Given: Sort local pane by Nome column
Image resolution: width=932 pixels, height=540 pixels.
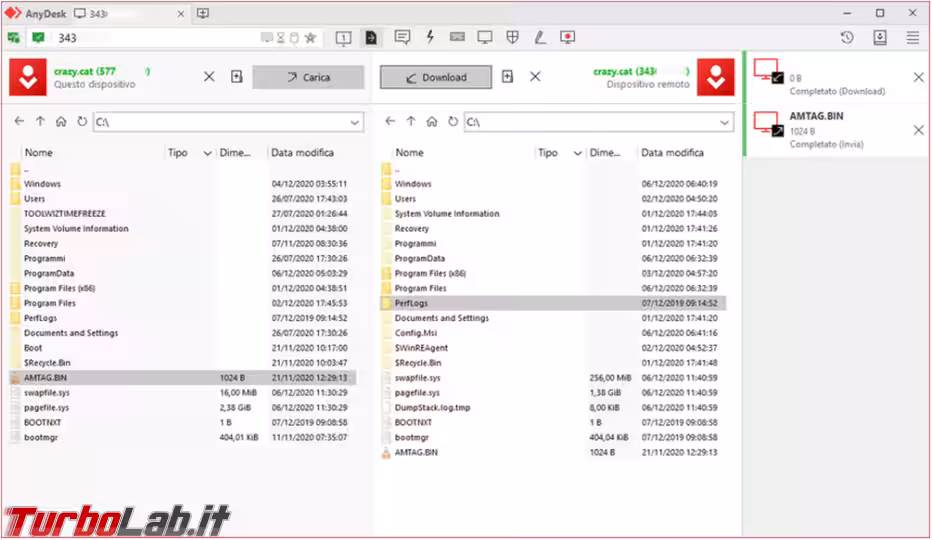Looking at the screenshot, I should tap(39, 153).
